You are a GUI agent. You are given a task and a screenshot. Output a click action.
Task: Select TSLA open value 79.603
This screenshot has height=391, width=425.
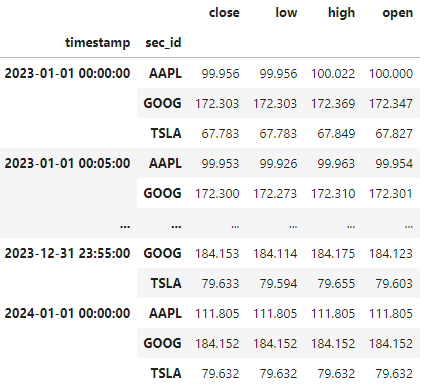click(x=394, y=284)
